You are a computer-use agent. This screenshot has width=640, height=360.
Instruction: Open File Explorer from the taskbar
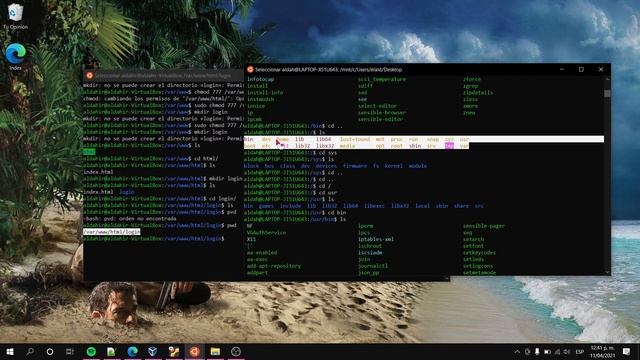[x=215, y=351]
